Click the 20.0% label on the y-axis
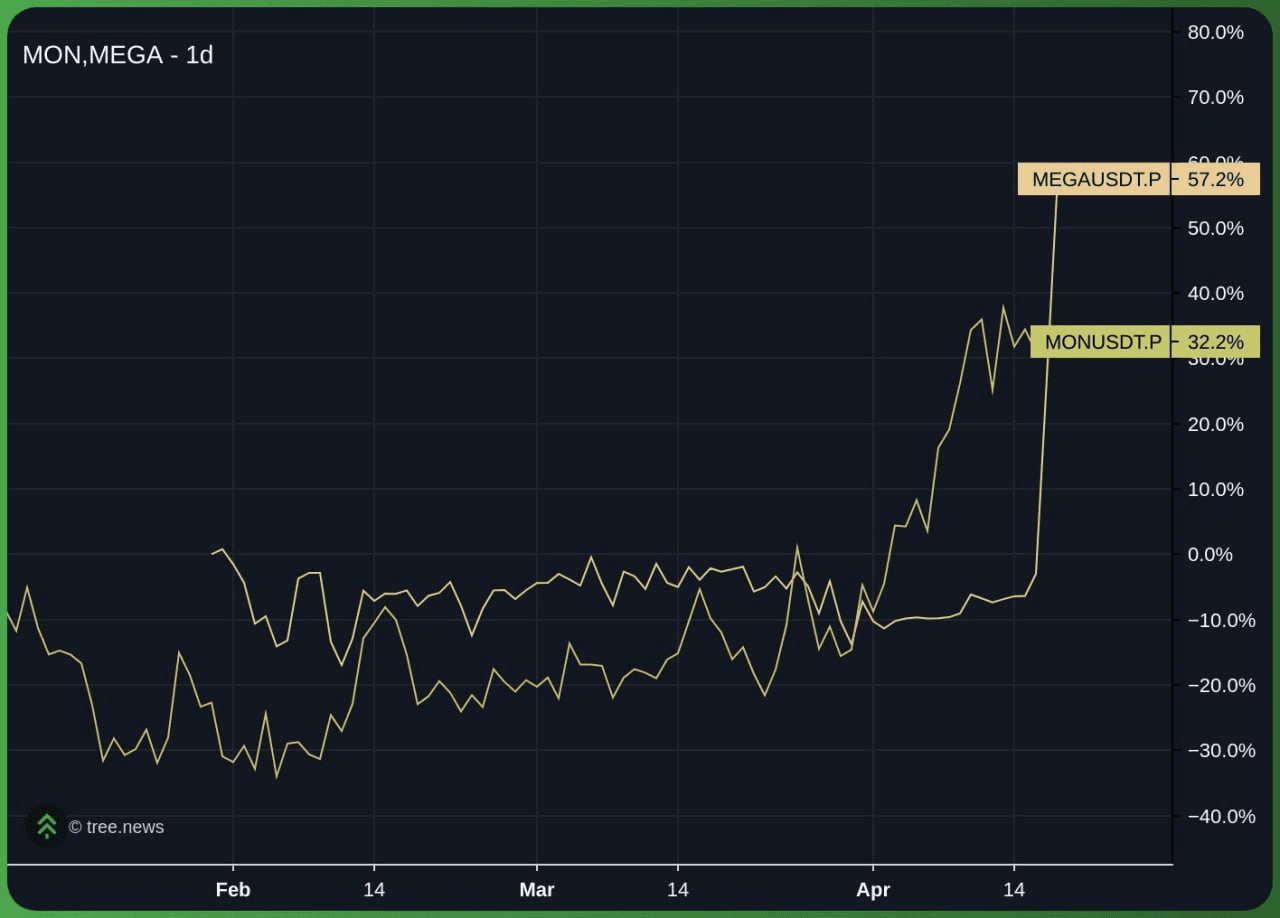The height and width of the screenshot is (918, 1280). [x=1215, y=424]
